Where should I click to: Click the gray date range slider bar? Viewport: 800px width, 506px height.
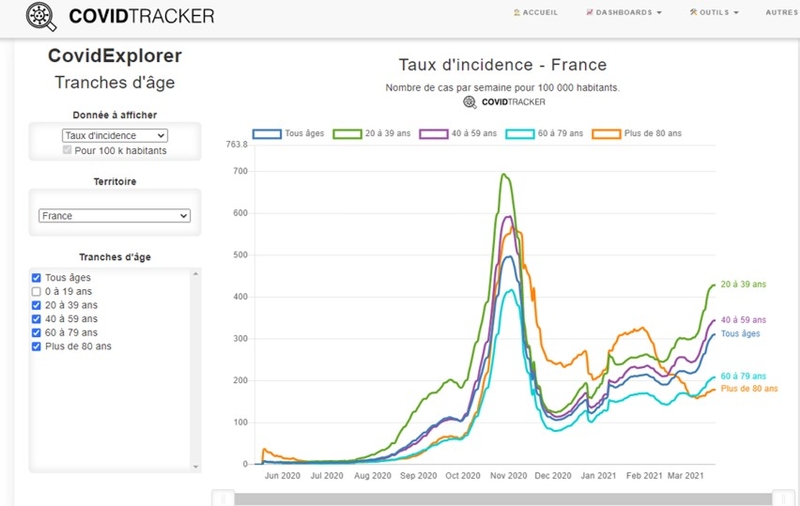(503, 499)
